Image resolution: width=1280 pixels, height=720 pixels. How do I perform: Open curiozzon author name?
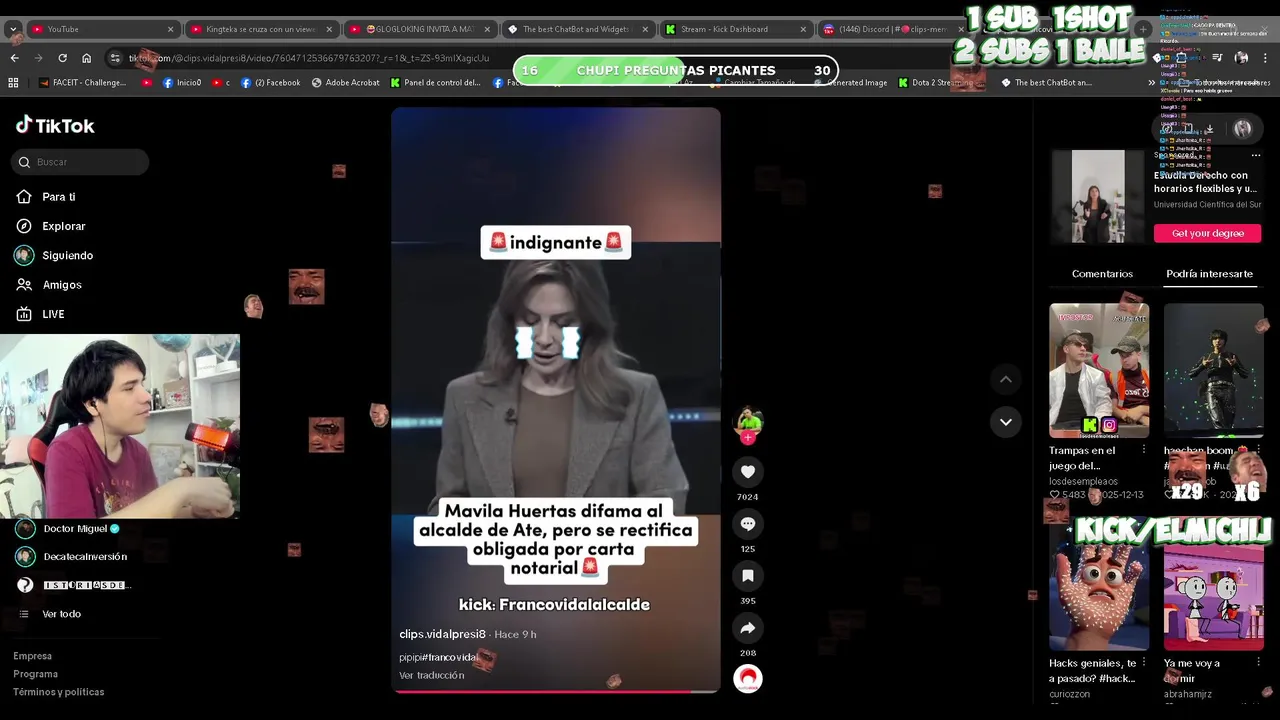(1070, 694)
